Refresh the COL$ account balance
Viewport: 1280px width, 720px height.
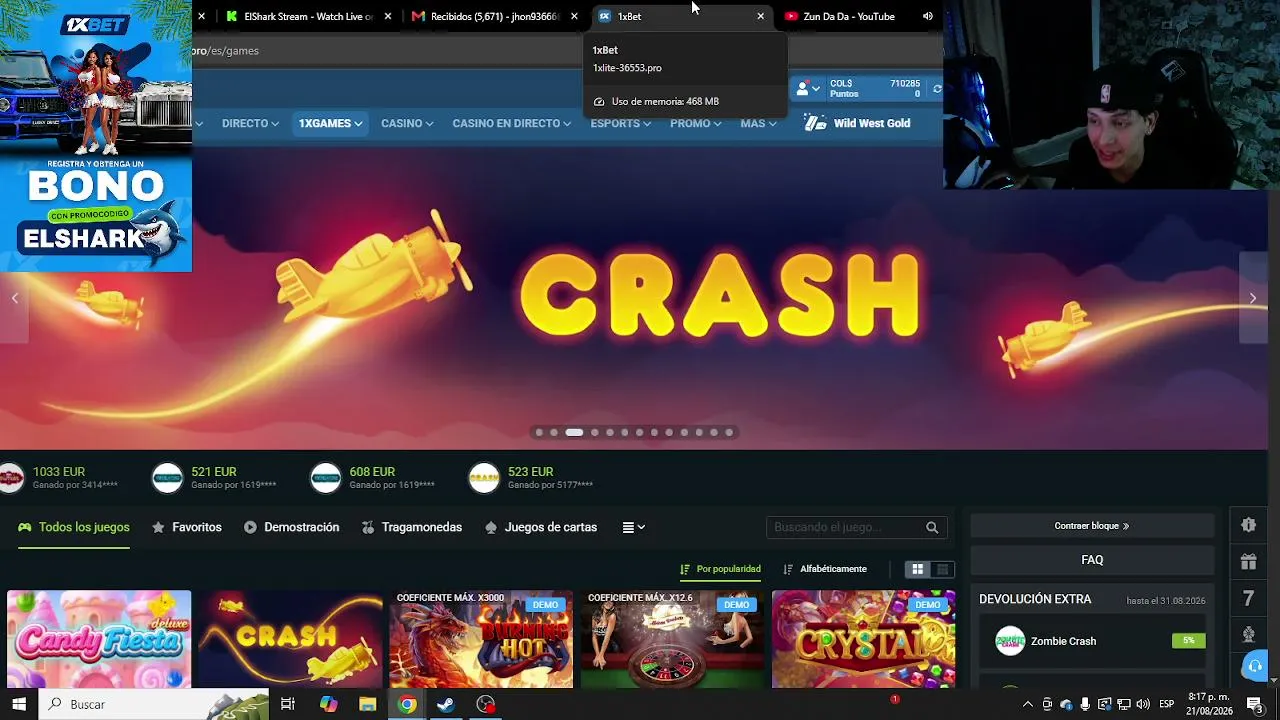coord(937,89)
